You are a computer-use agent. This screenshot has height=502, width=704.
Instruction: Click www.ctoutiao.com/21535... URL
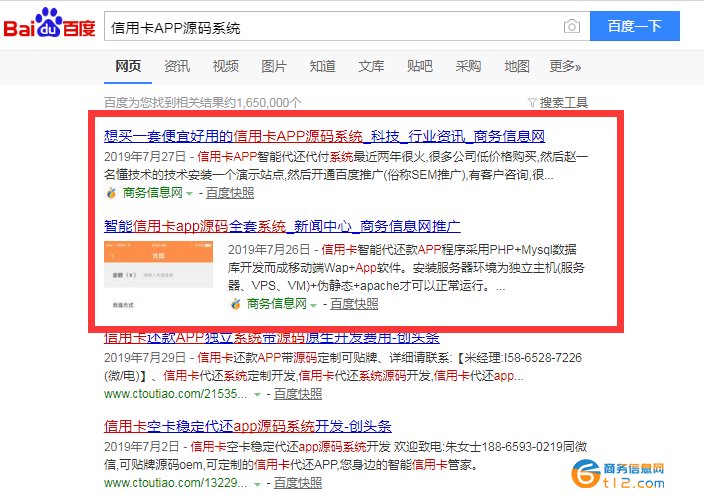176,394
